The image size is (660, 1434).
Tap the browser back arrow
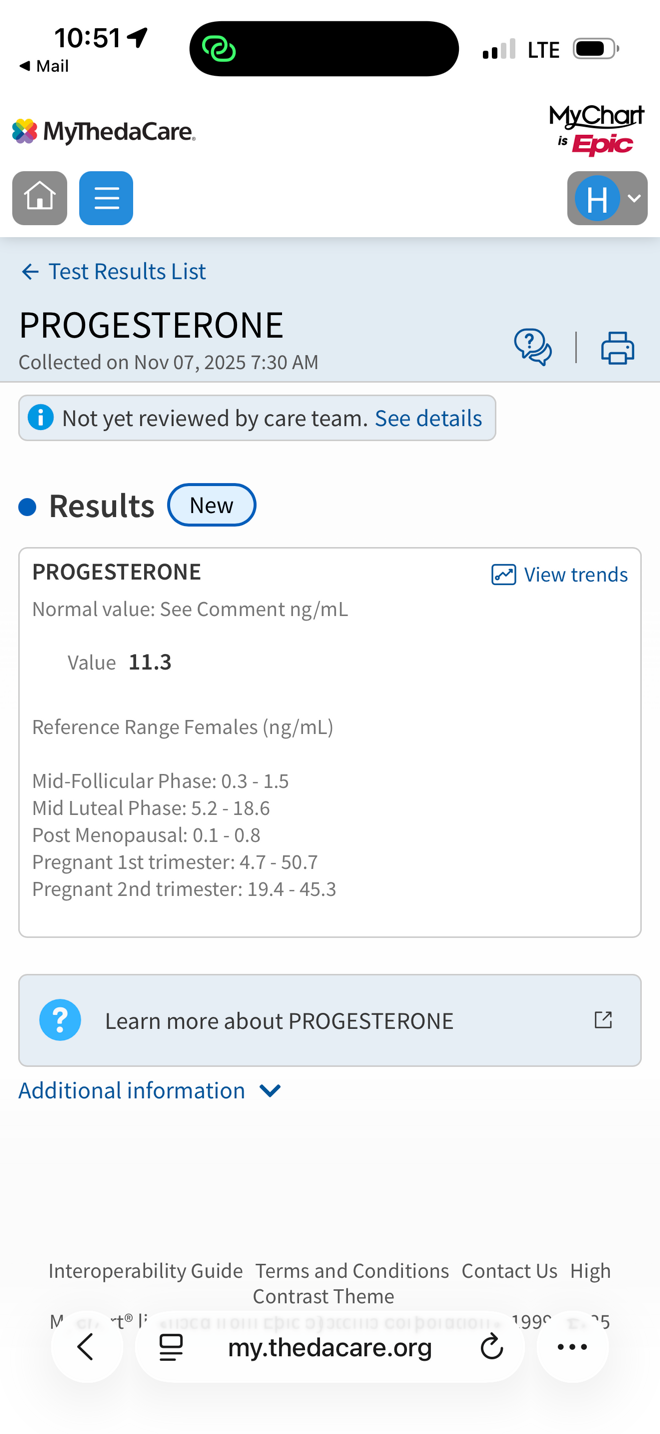point(86,1347)
